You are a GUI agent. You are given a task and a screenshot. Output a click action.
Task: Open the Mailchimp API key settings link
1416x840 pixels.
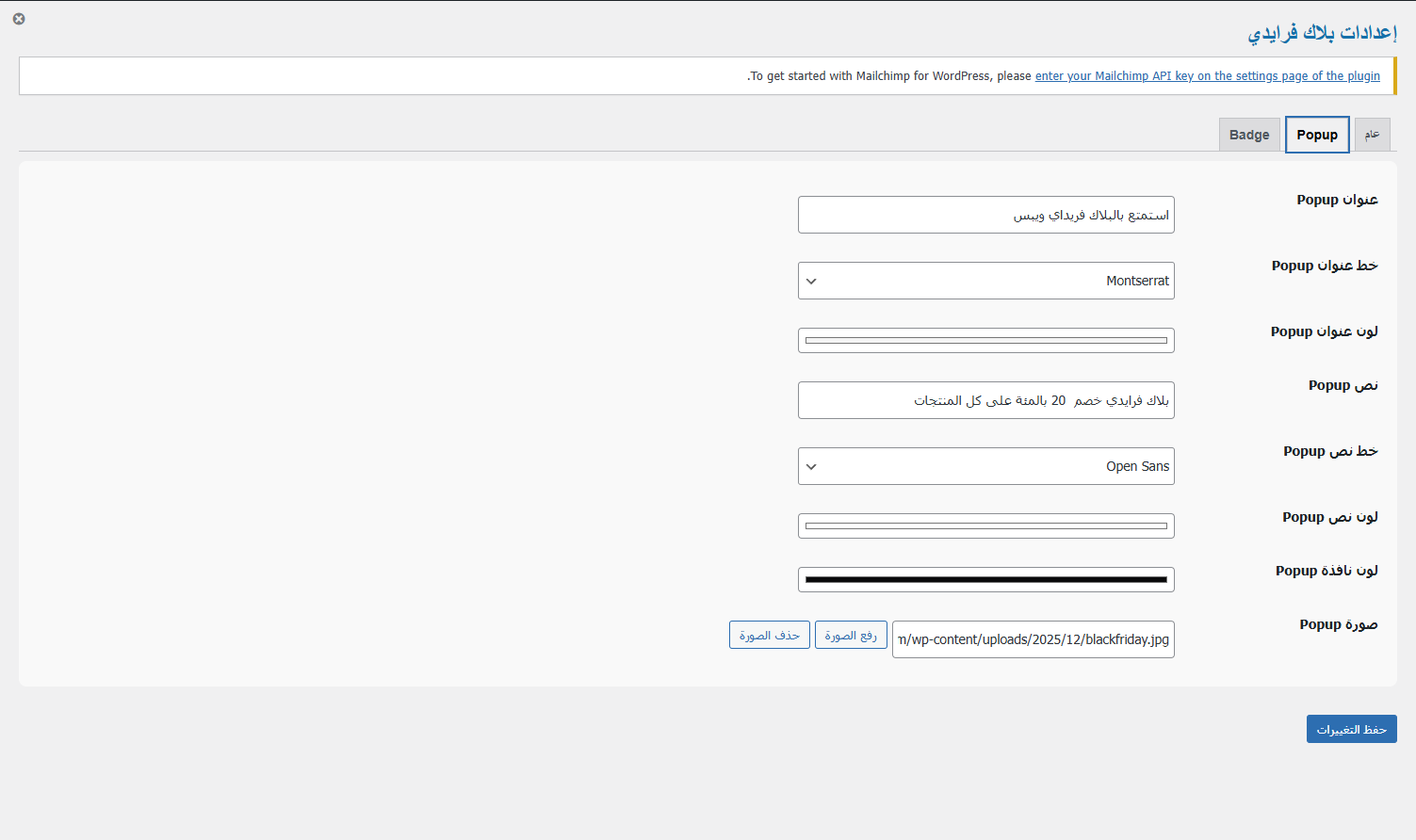pos(1207,76)
